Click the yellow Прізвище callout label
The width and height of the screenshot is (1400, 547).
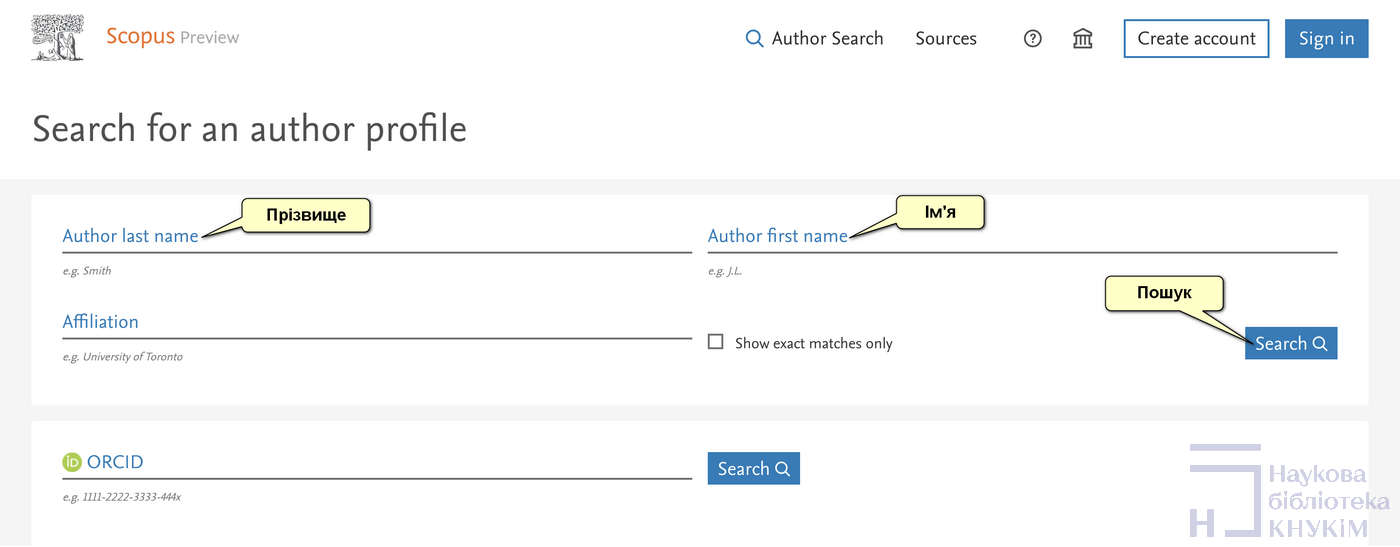(x=305, y=215)
